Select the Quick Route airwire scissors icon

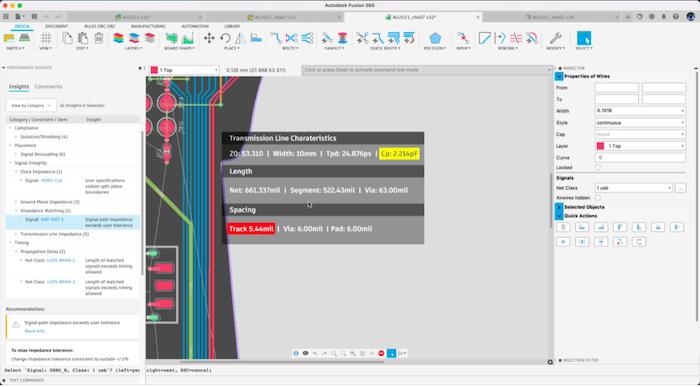362,38
